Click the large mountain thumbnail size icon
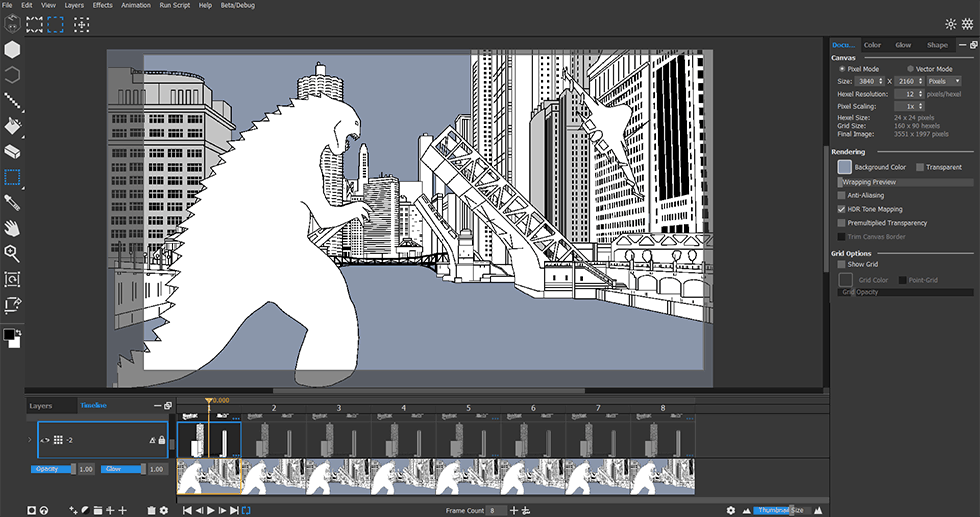This screenshot has width=980, height=517. pyautogui.click(x=818, y=511)
